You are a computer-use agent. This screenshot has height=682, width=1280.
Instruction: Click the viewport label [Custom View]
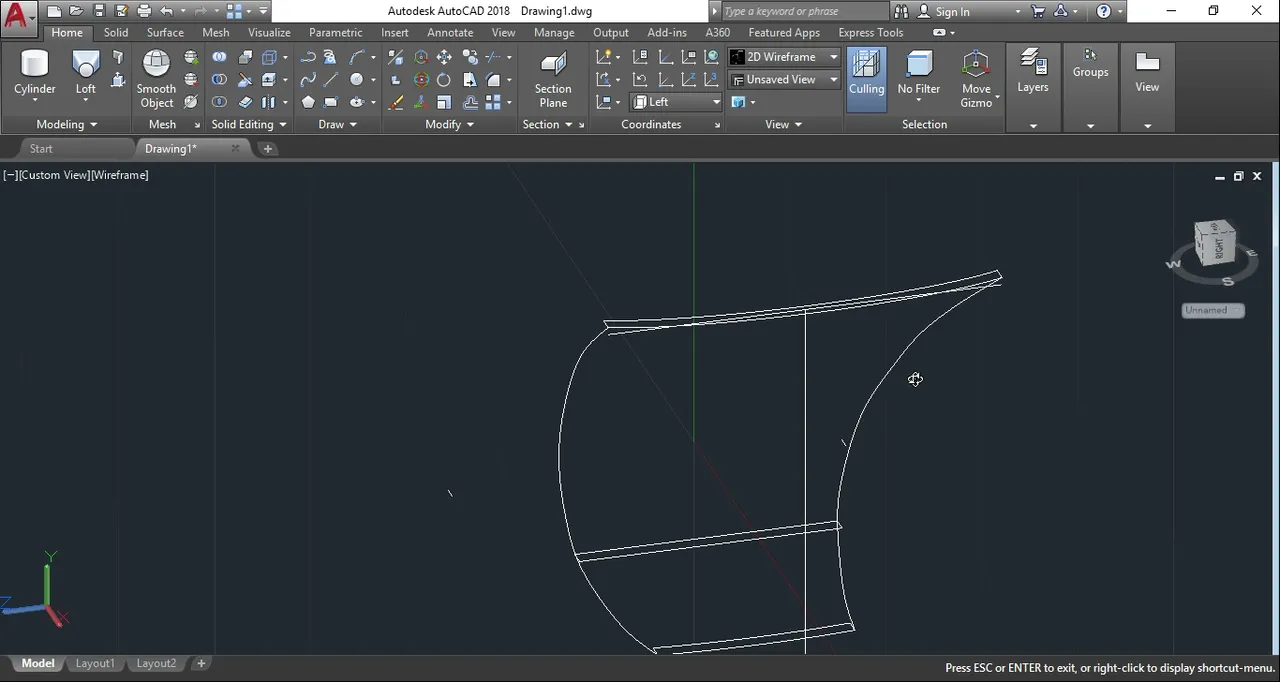55,175
